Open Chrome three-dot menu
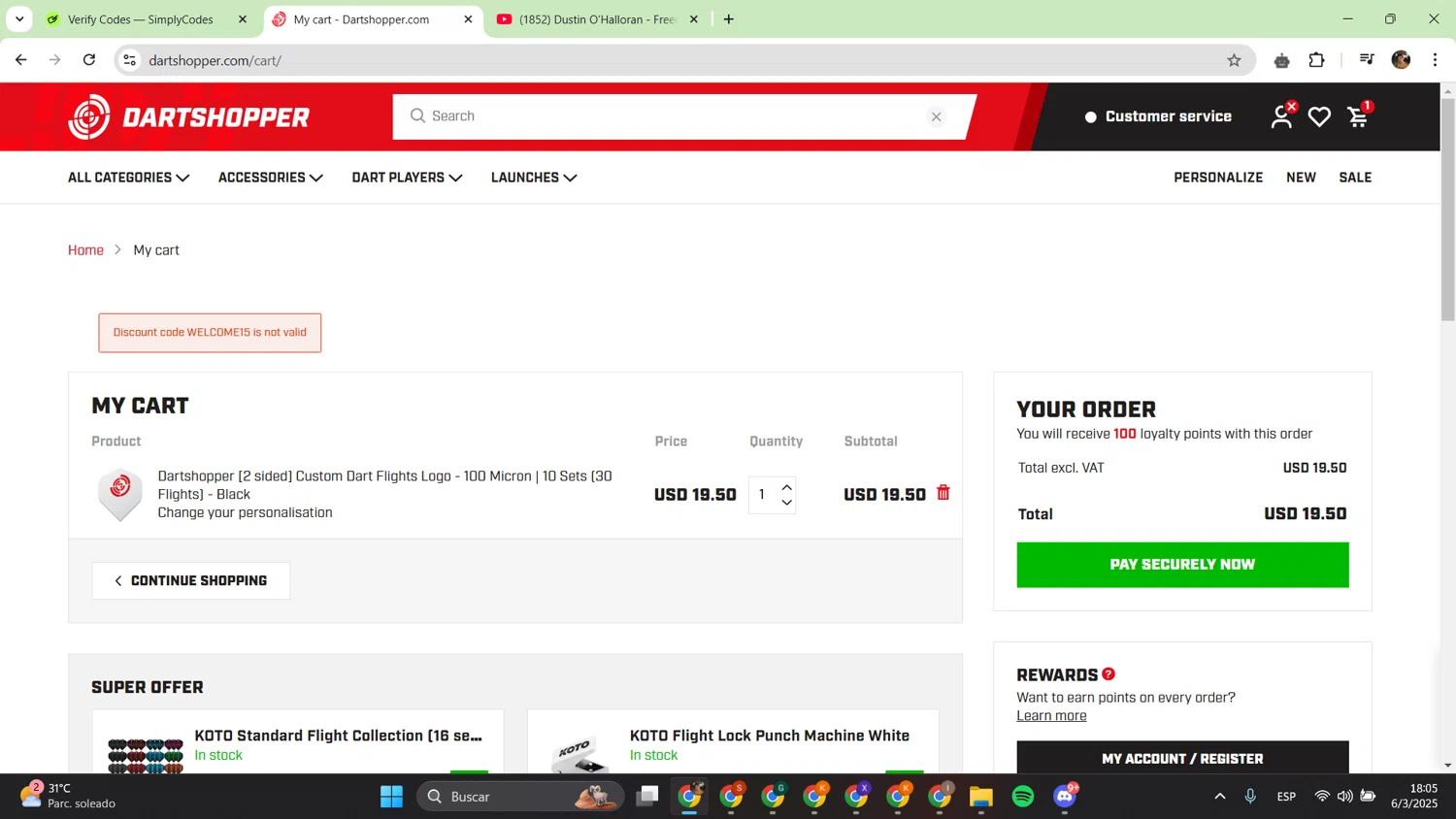 [1435, 60]
